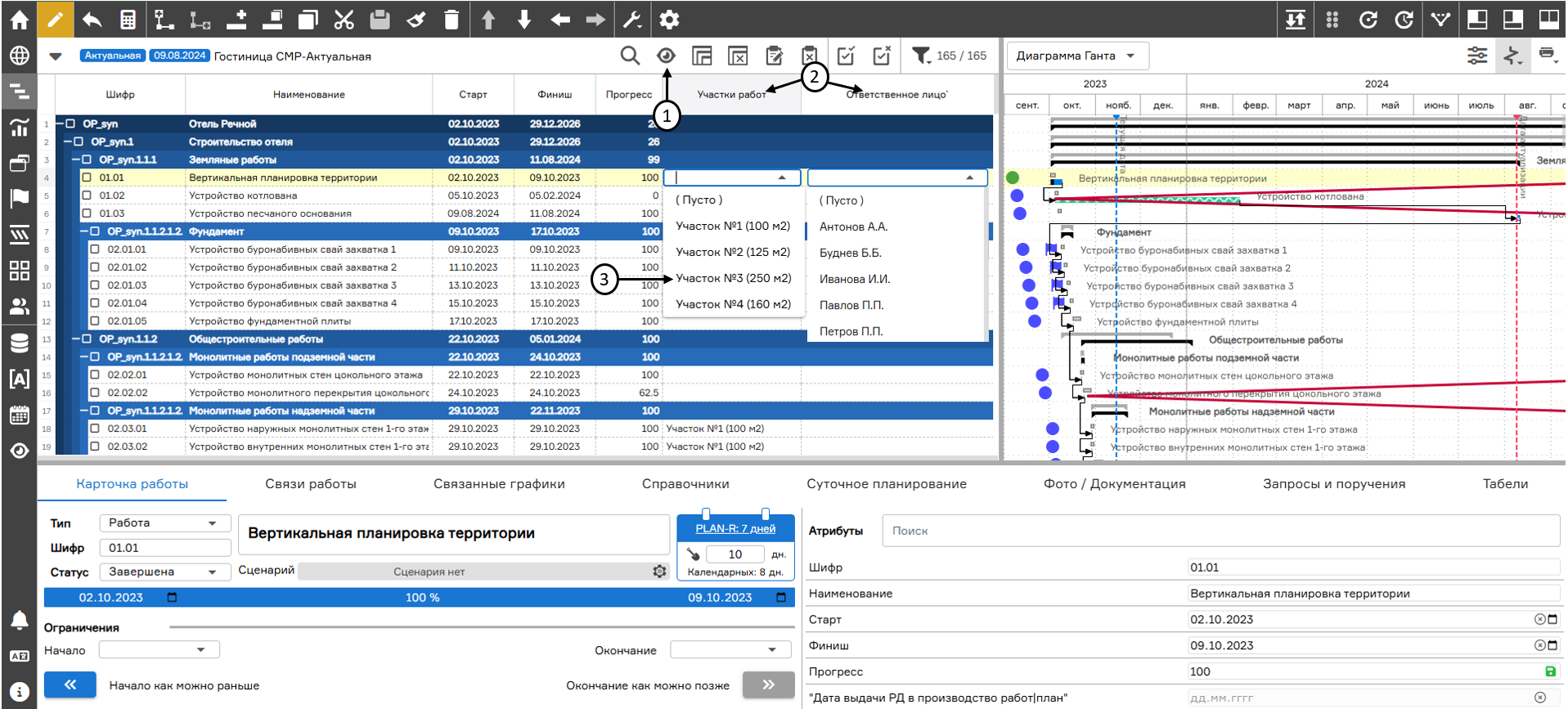Save progress with green disk icon
The width and height of the screenshot is (1568, 709).
(x=1550, y=671)
